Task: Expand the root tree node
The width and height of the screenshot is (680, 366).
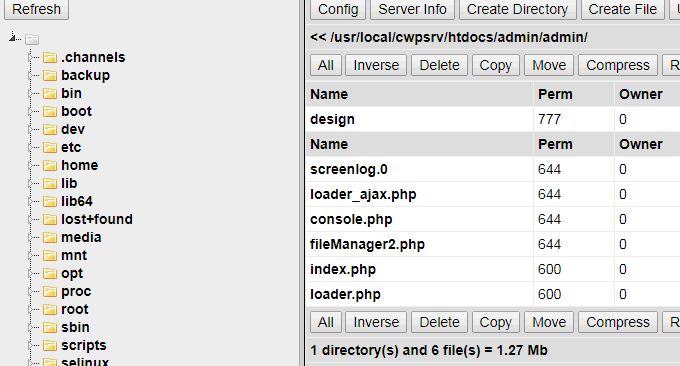Action: coord(30,309)
